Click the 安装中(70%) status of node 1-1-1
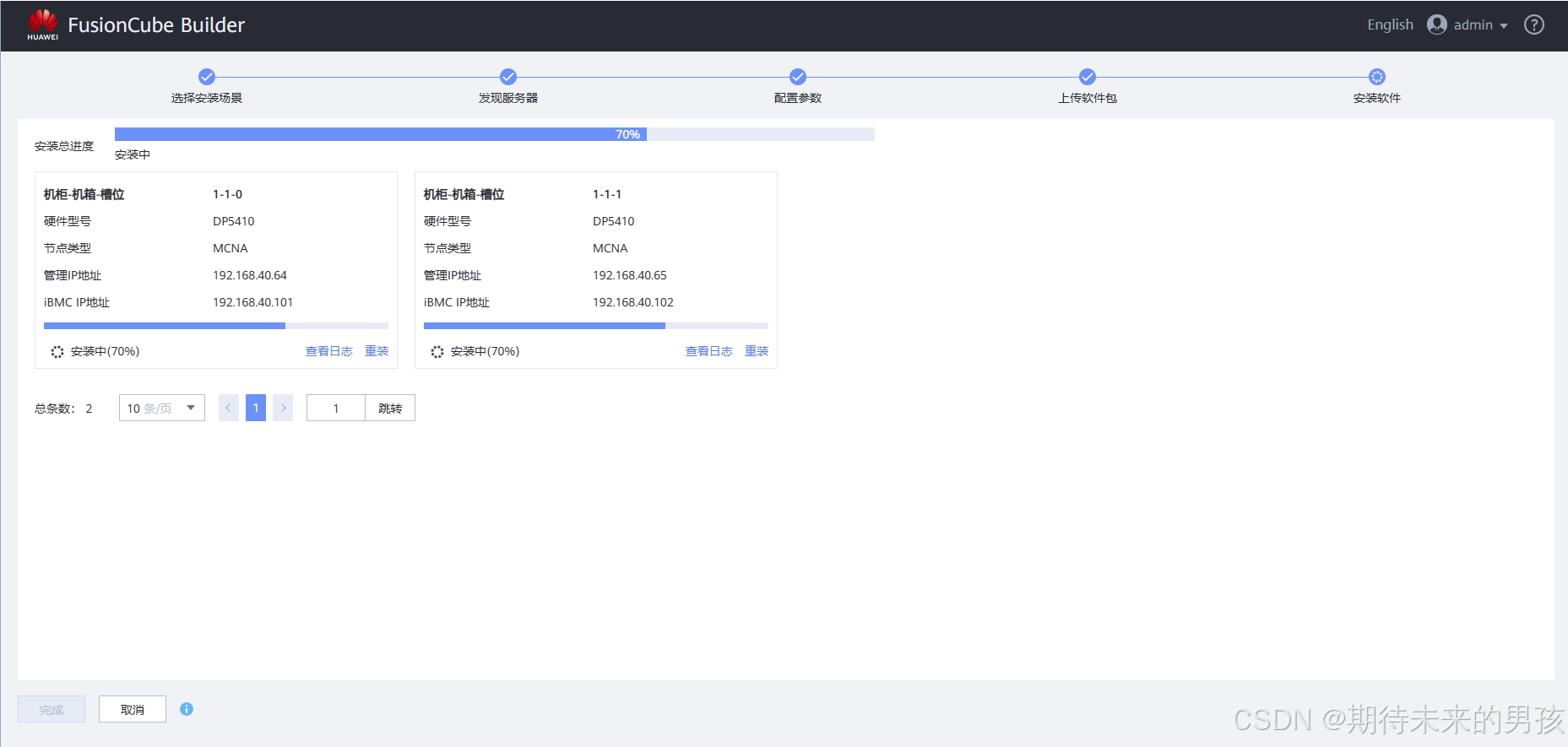 tap(486, 351)
